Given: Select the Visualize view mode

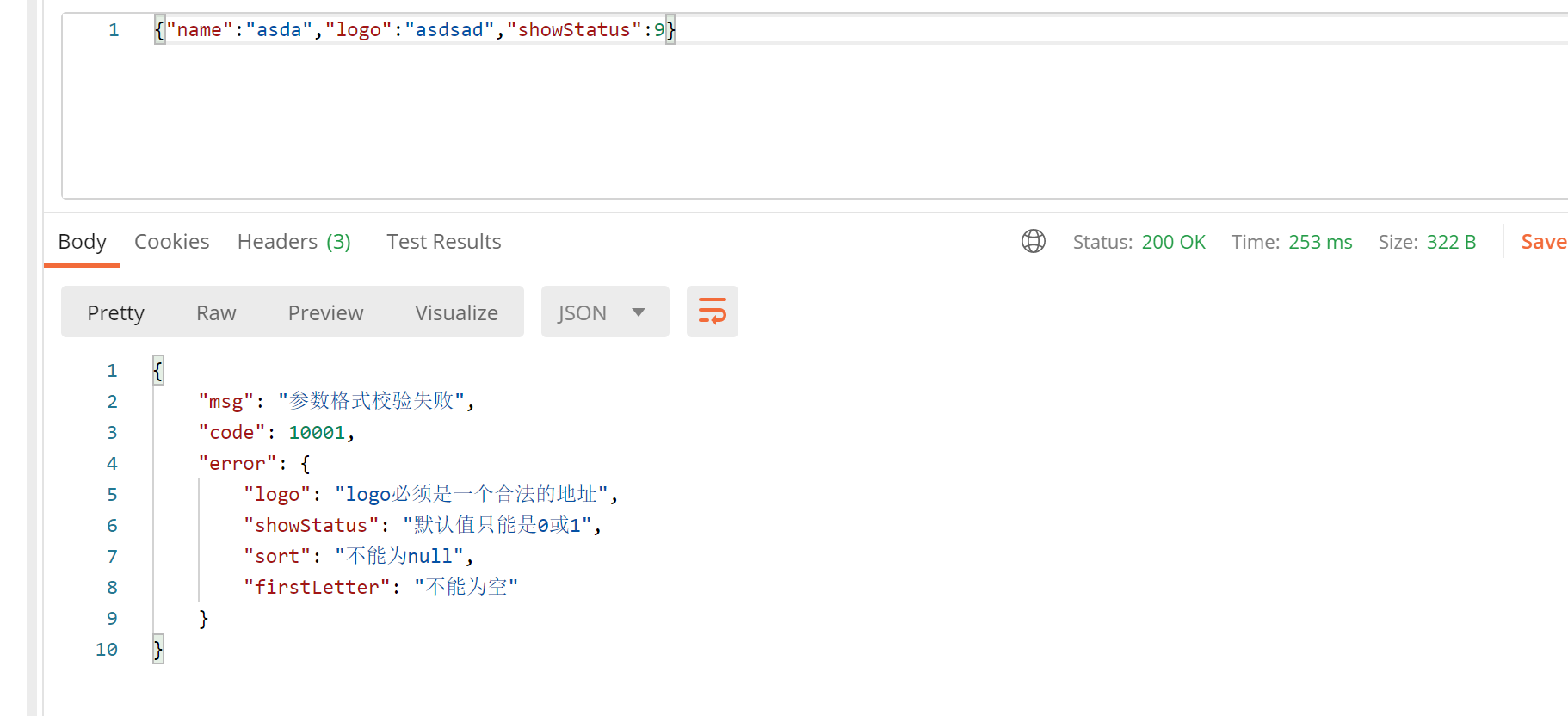Looking at the screenshot, I should 457,312.
